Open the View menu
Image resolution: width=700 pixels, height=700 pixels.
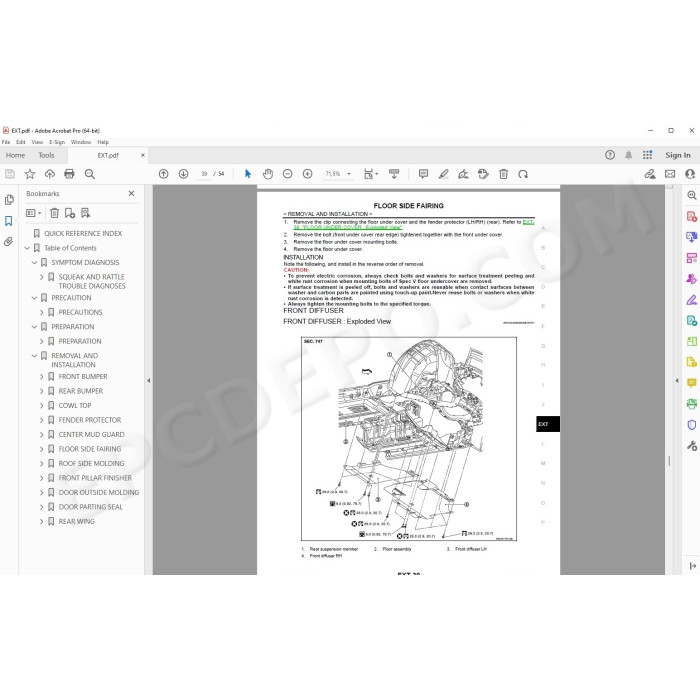point(37,142)
